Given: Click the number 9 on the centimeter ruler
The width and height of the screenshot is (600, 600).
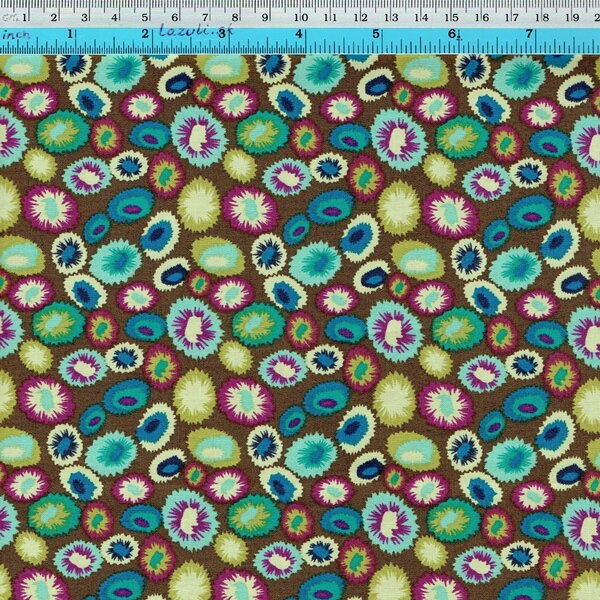Looking at the screenshot, I should point(265,17).
